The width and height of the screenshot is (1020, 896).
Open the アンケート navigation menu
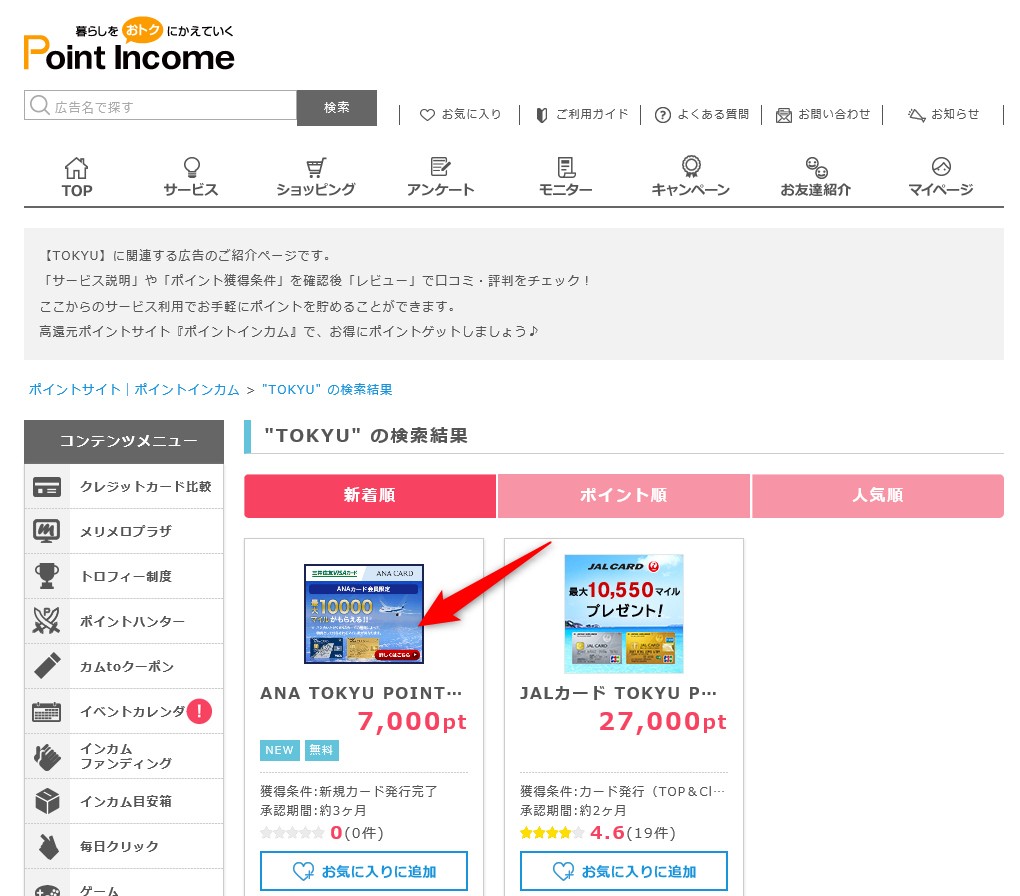click(440, 177)
